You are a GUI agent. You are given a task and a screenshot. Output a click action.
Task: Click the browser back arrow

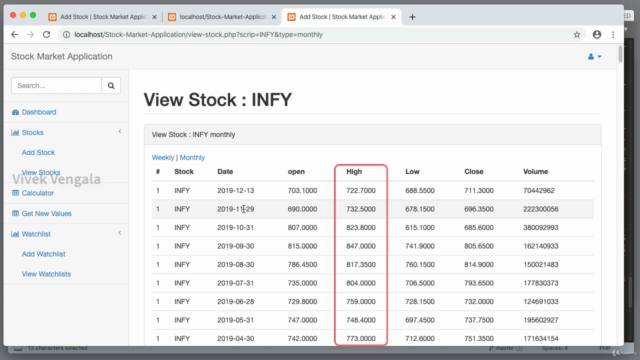pos(15,35)
